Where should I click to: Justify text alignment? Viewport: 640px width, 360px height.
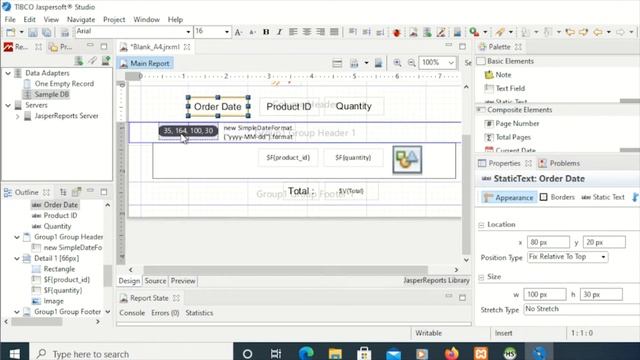point(334,32)
